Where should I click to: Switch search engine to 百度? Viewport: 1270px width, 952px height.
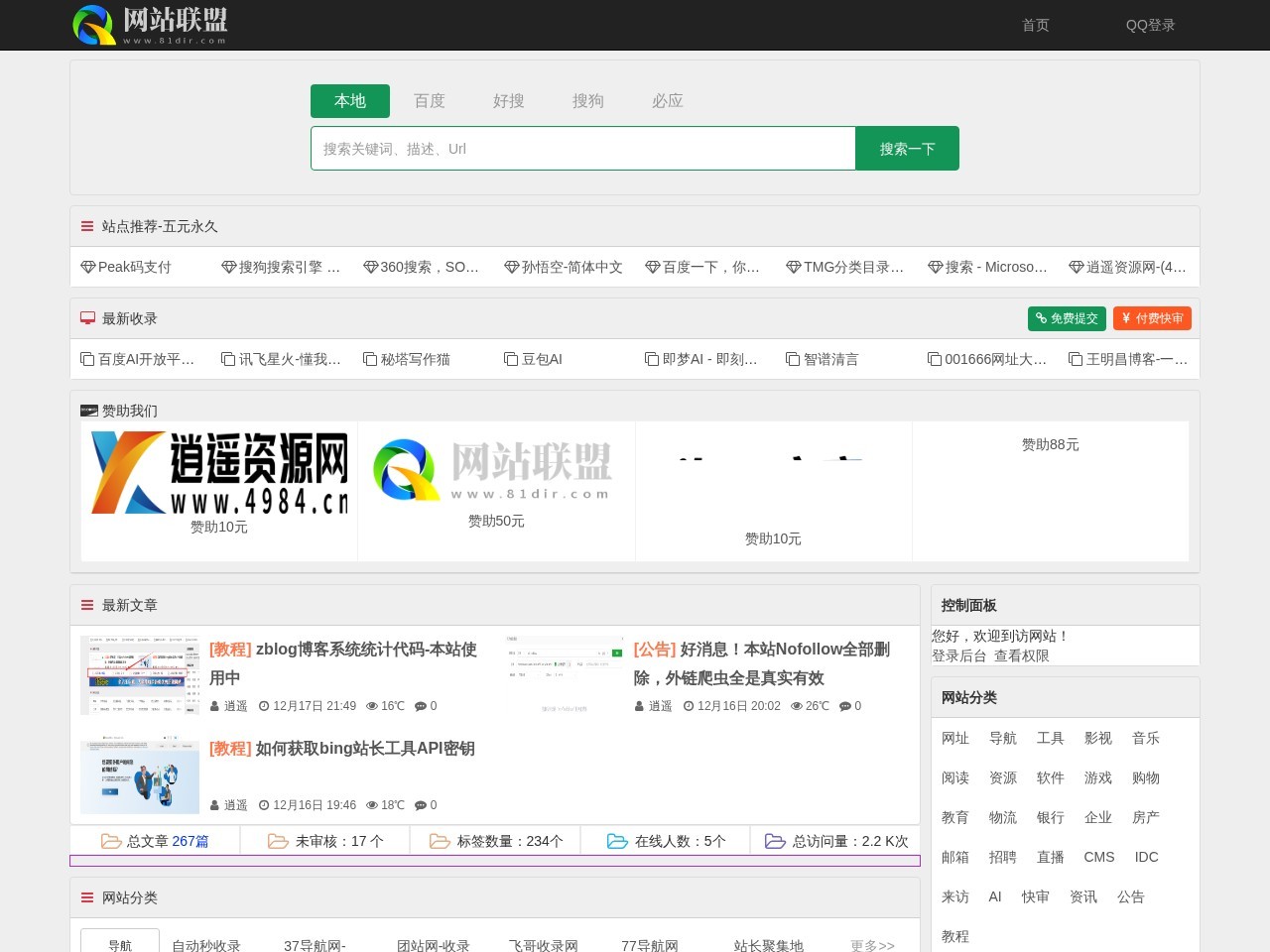[x=429, y=100]
